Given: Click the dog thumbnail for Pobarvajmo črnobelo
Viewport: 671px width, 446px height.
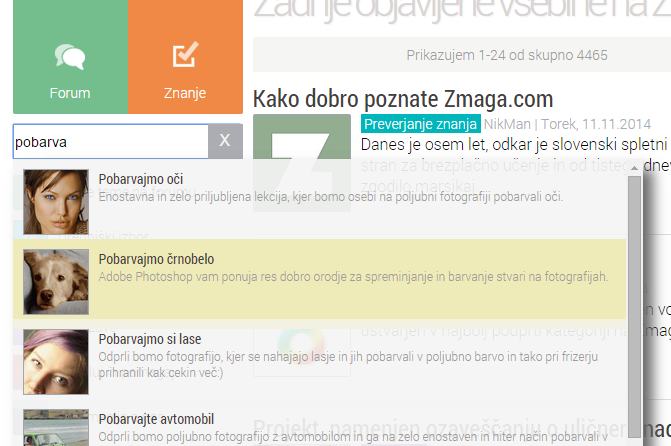Looking at the screenshot, I should tap(55, 276).
